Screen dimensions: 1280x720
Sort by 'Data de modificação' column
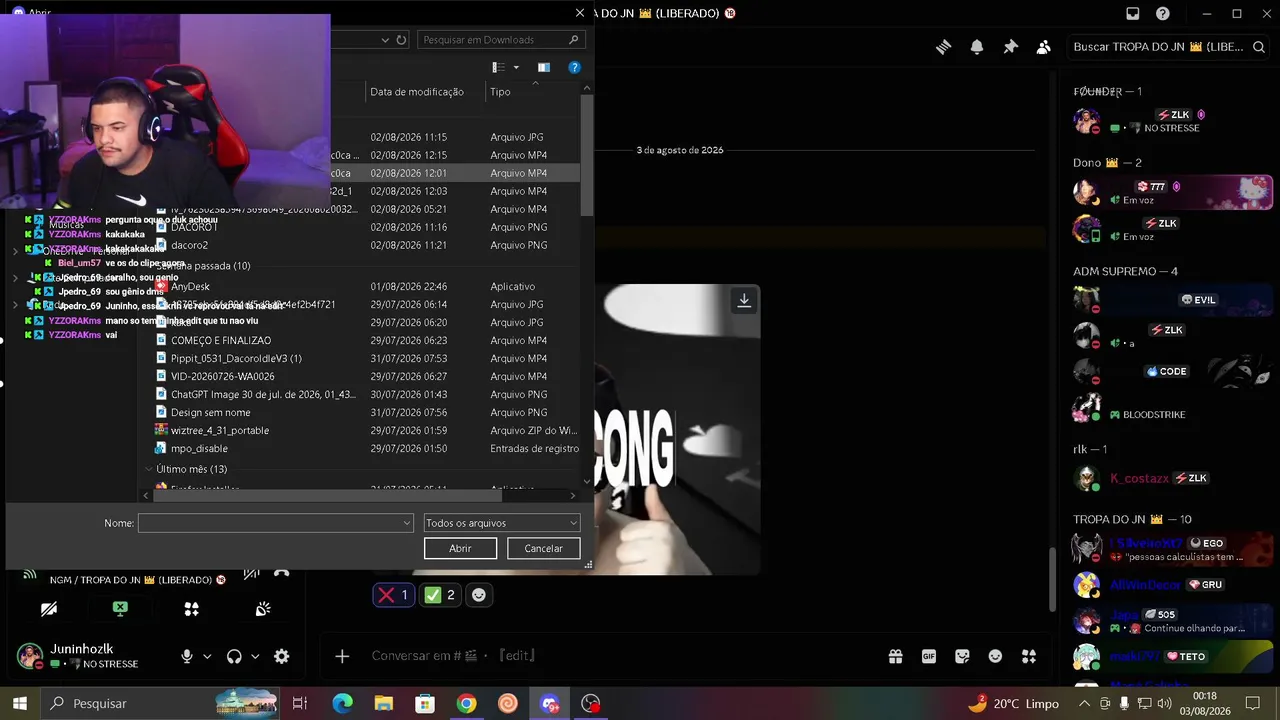coord(424,92)
